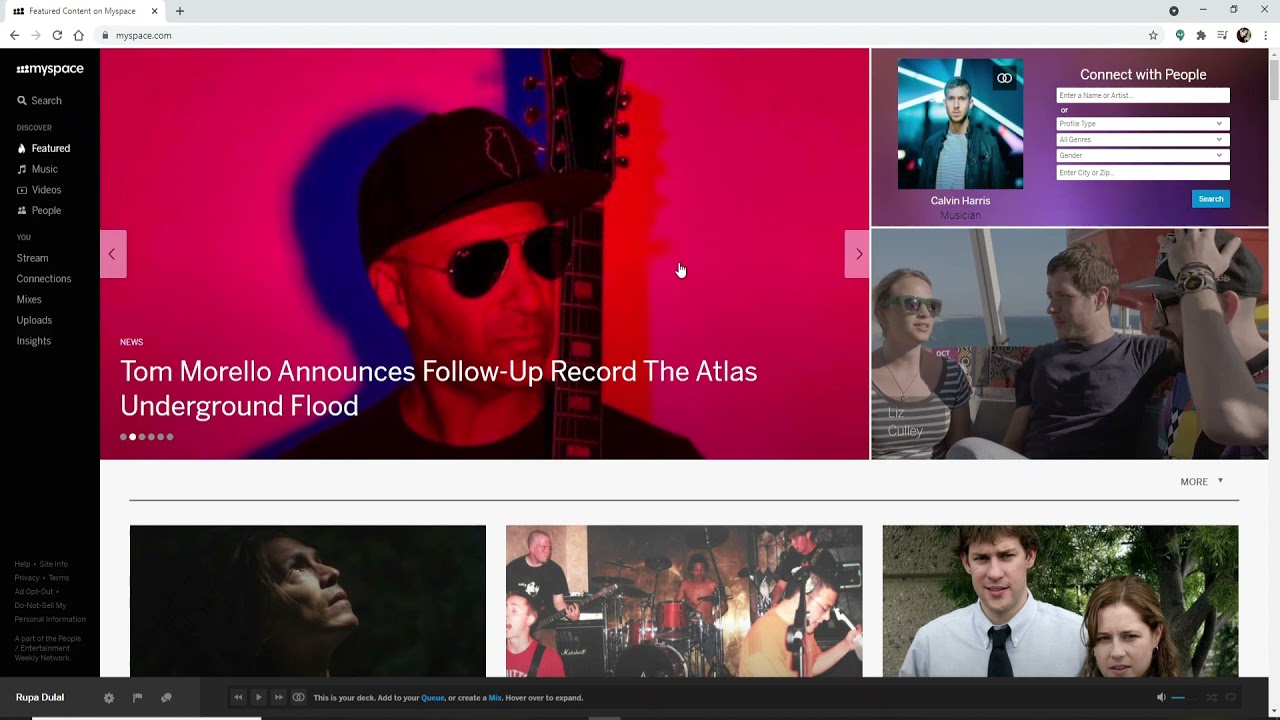Open Tom Morello Atlas Underground headline
The width and height of the screenshot is (1280, 720).
click(x=438, y=388)
